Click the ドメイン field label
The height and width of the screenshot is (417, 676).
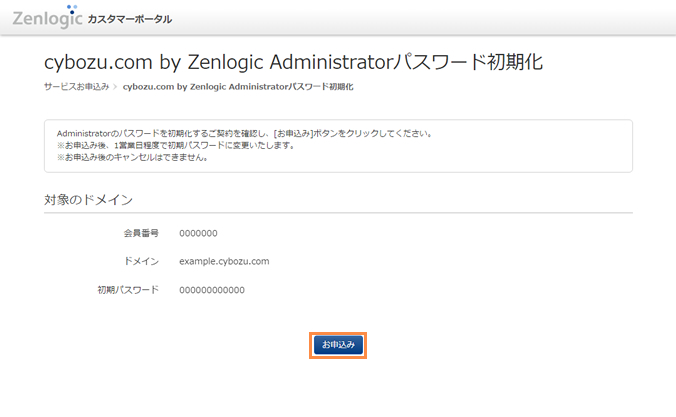143,261
